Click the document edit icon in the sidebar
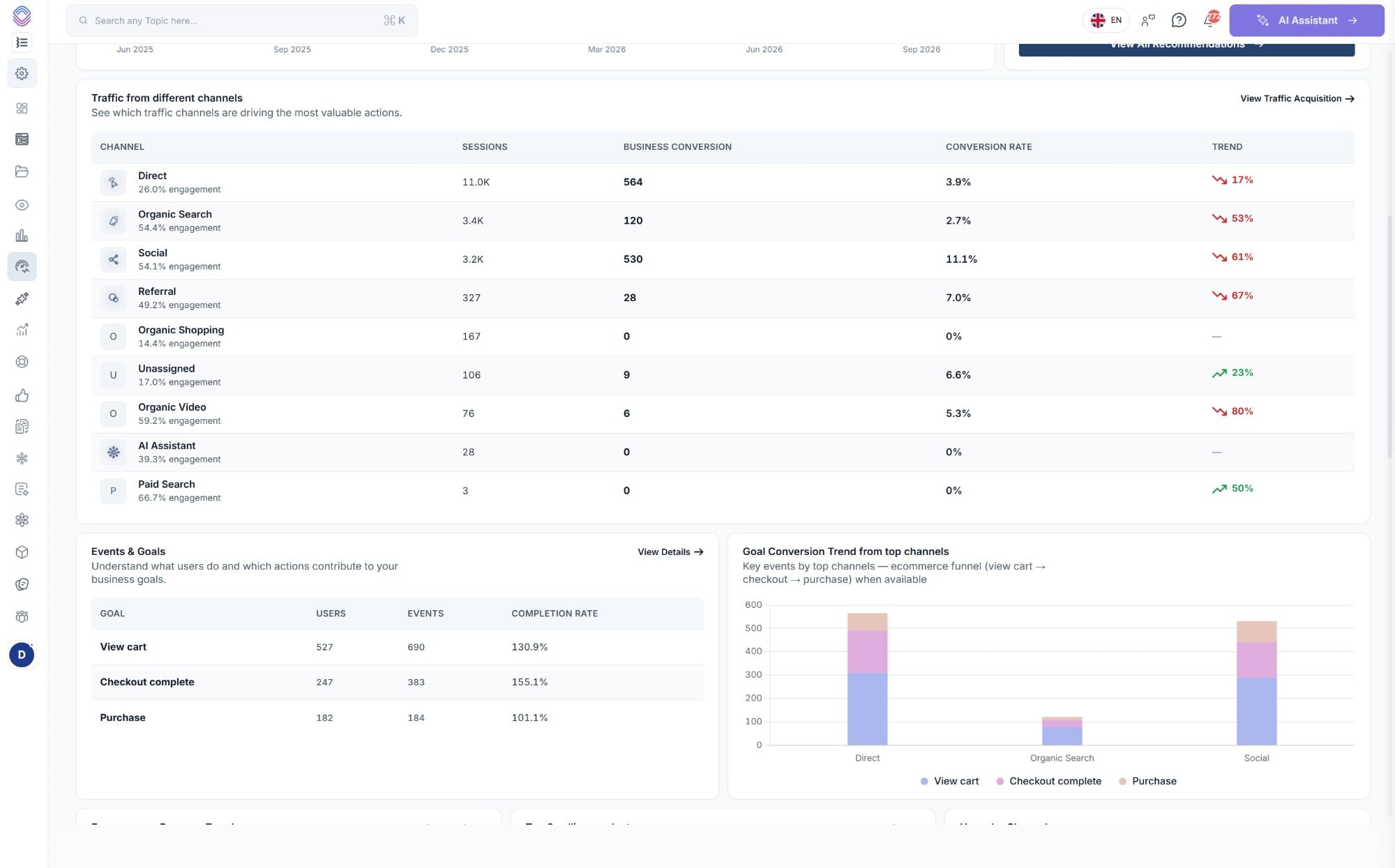 tap(22, 489)
